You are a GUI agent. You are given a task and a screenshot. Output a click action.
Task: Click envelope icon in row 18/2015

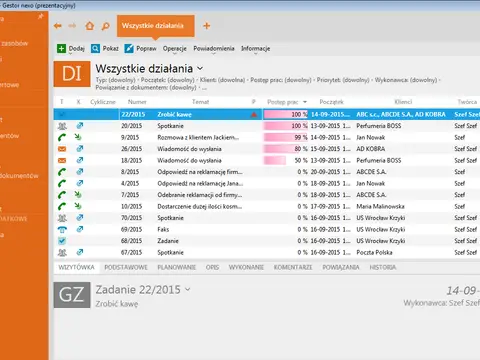pos(62,160)
